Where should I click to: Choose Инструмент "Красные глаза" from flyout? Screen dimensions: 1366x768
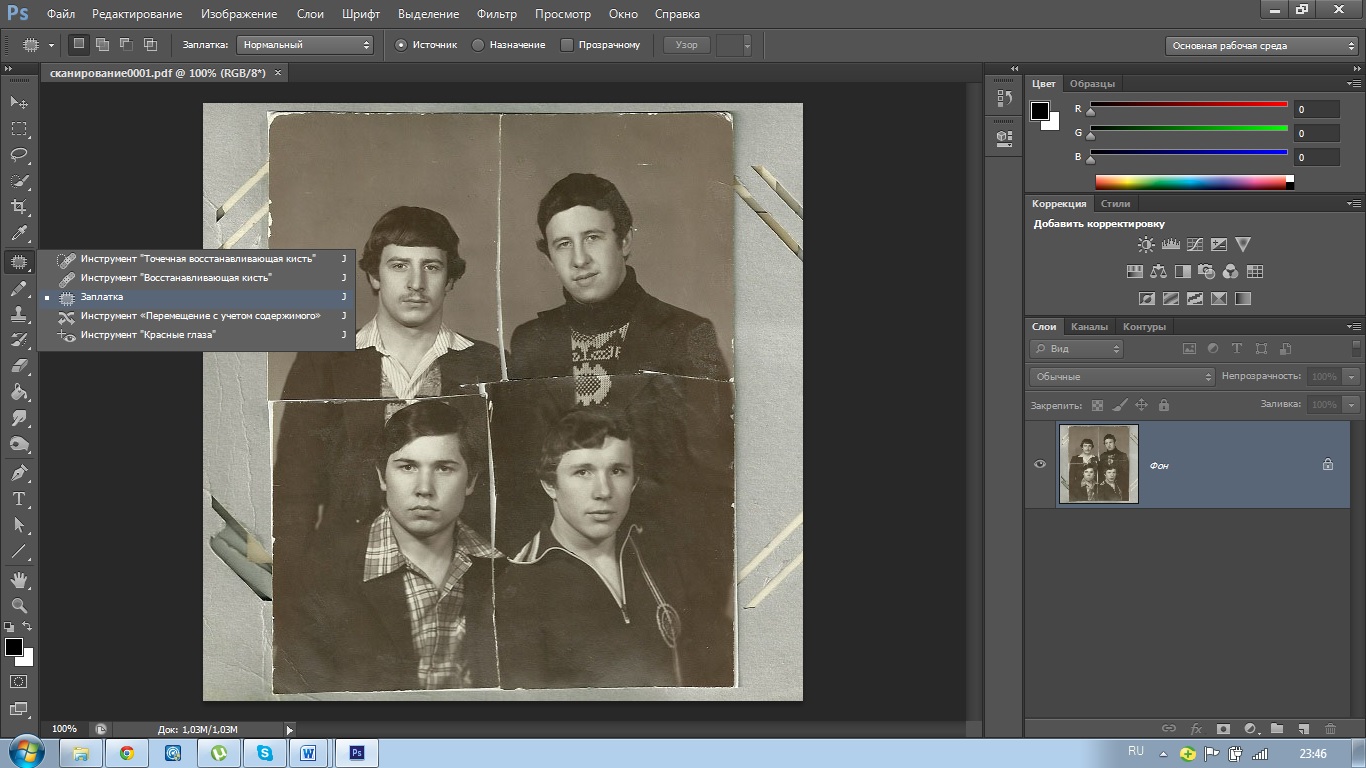click(148, 335)
